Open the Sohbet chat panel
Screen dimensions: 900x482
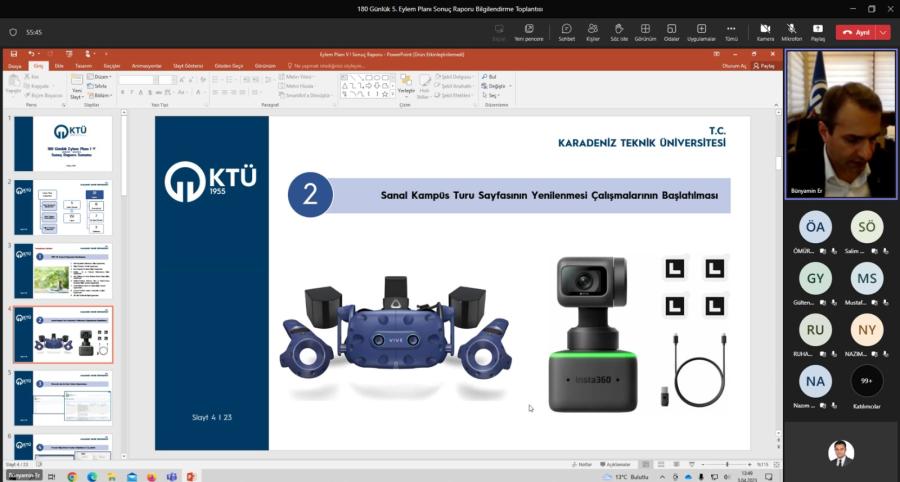point(567,32)
